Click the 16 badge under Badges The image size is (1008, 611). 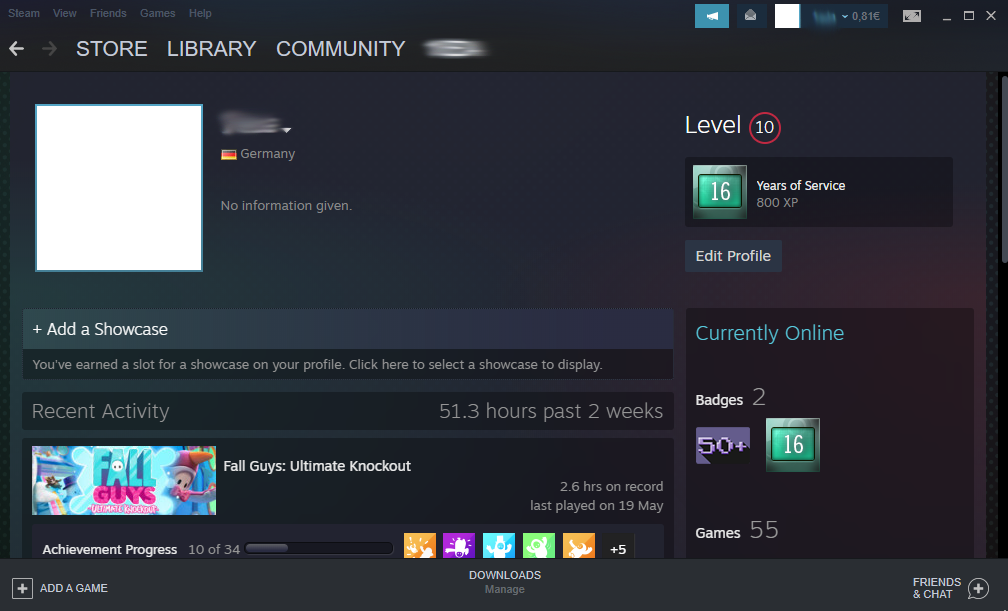pyautogui.click(x=793, y=444)
